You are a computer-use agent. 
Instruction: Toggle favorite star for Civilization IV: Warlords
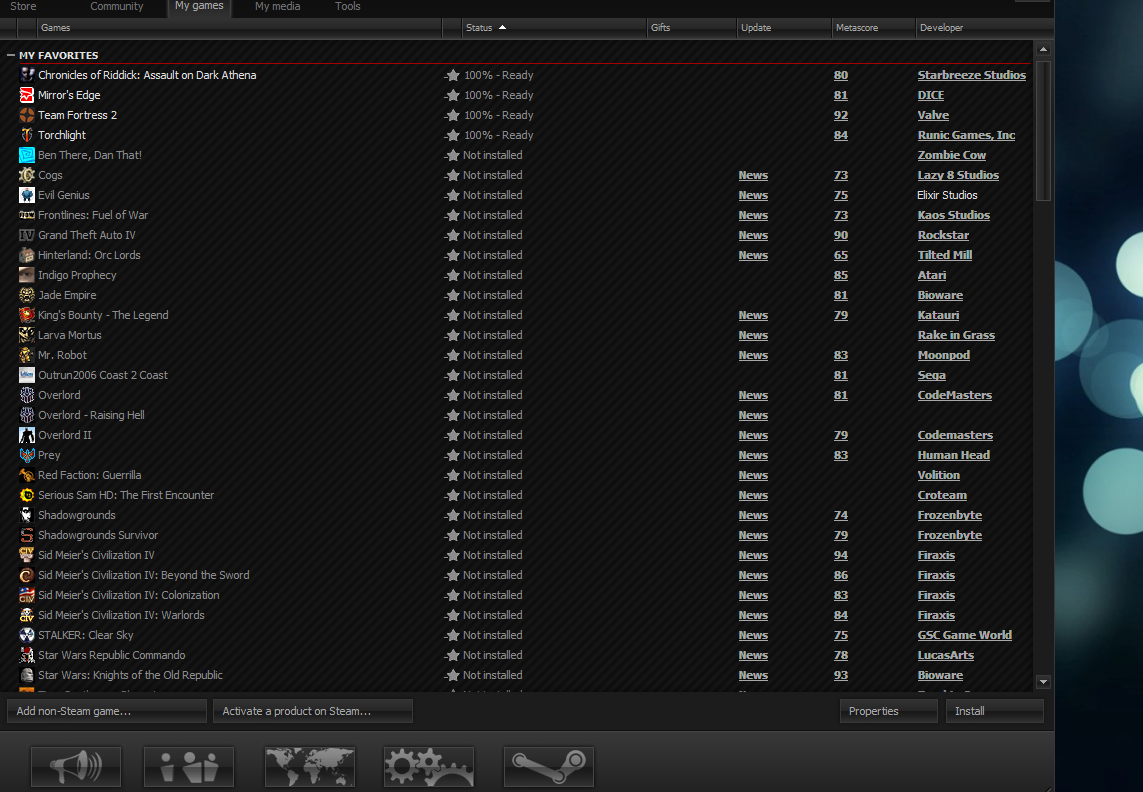click(452, 616)
